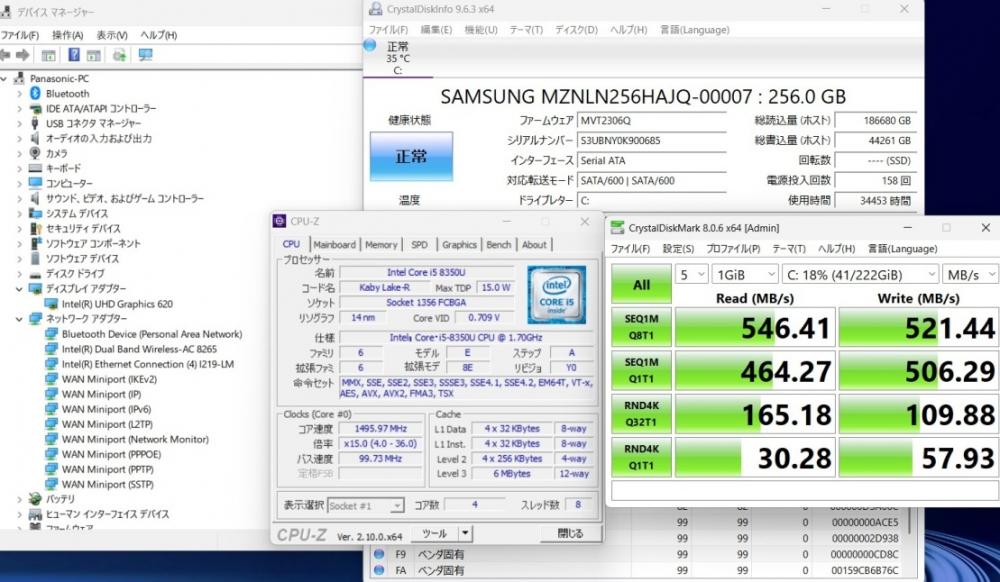The image size is (1000, 582).
Task: Select Intel(R) Ethernet Connection (4) I219-LM
Action: click(x=147, y=364)
